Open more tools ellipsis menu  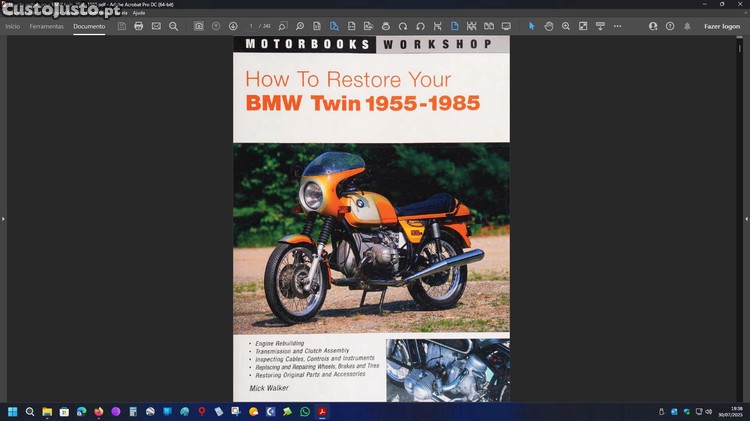point(617,26)
